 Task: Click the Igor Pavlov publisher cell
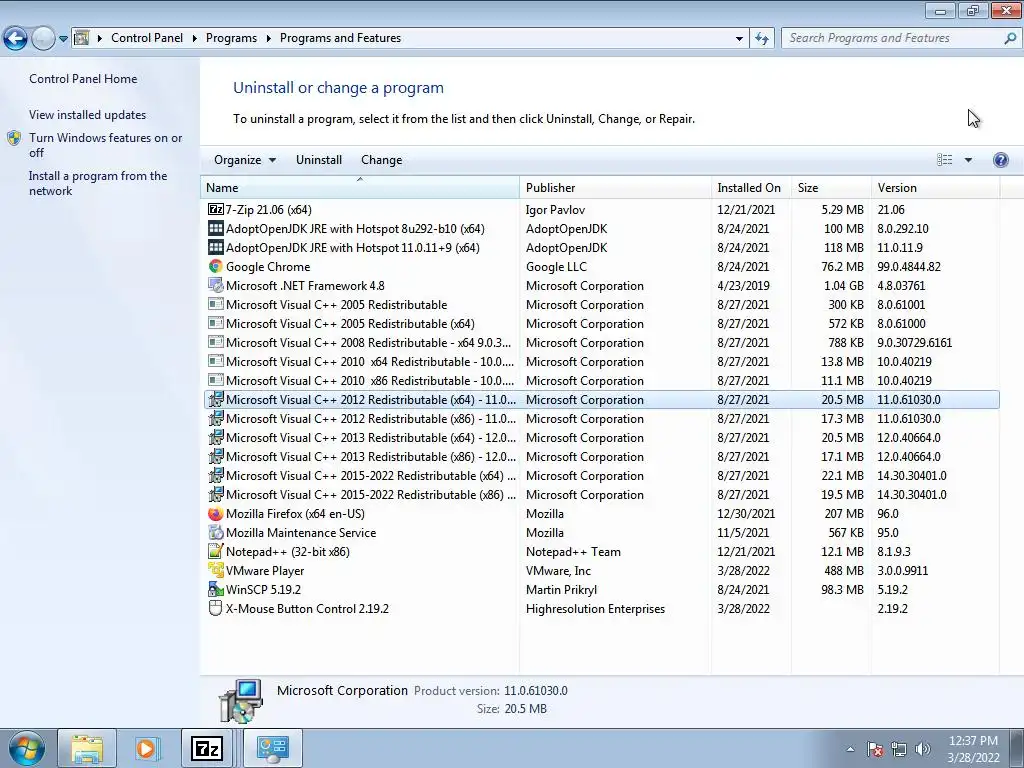555,210
